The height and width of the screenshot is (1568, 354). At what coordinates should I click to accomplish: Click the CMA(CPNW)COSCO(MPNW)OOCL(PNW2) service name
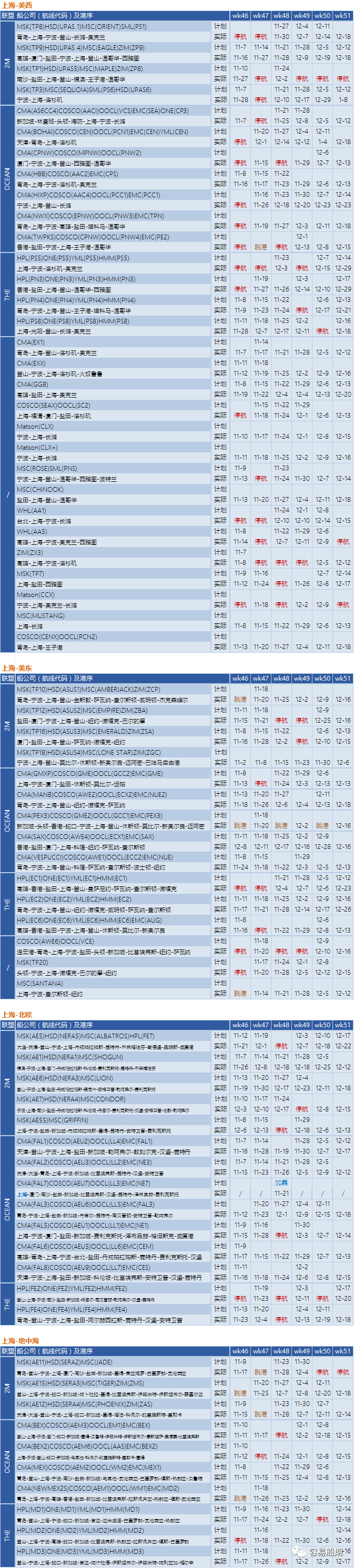[78, 153]
